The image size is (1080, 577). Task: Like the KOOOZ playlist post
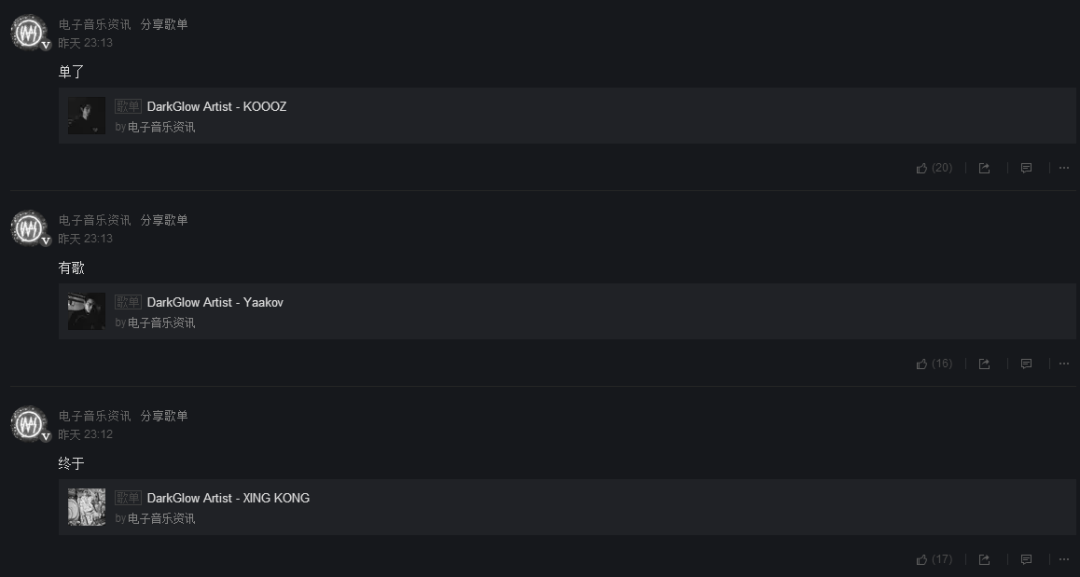pyautogui.click(x=934, y=168)
